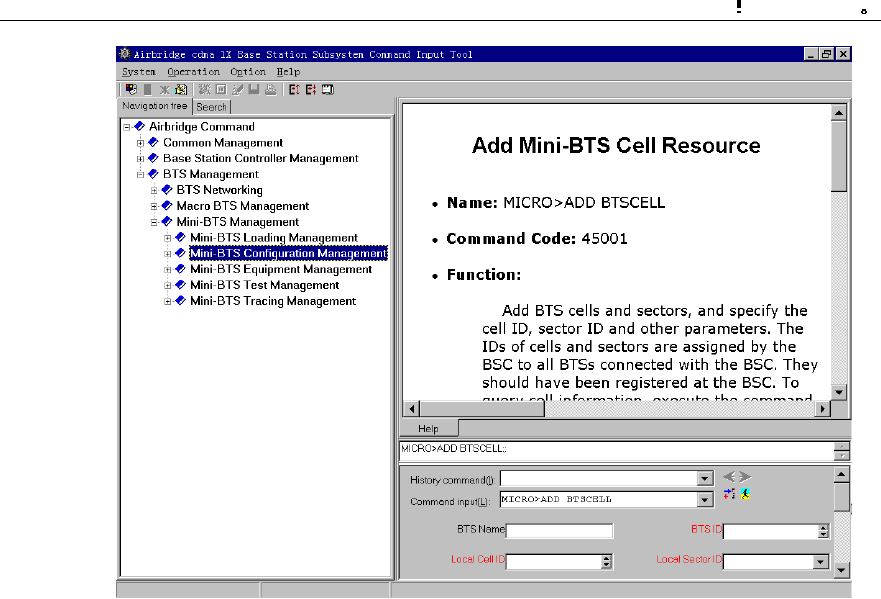This screenshot has width=881, height=599.
Task: Click the next history command right arrow
Action: [x=745, y=477]
